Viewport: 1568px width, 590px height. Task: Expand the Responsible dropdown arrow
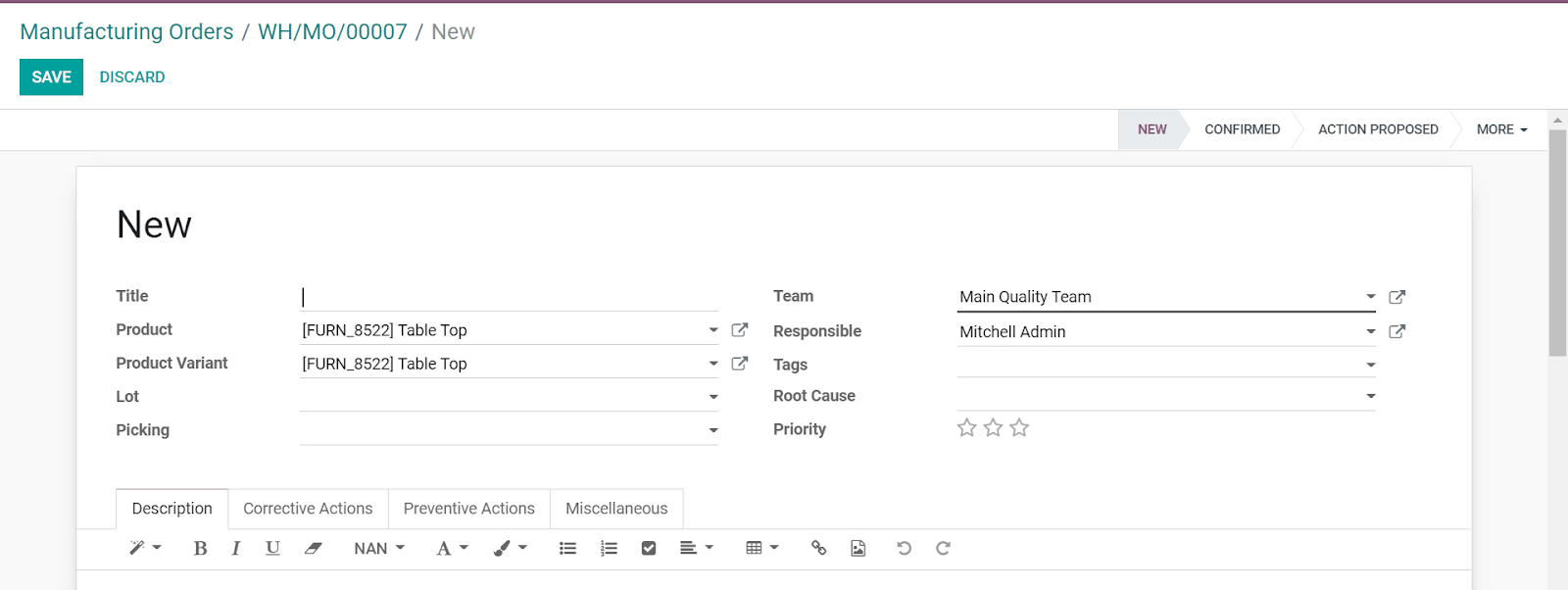click(1371, 331)
